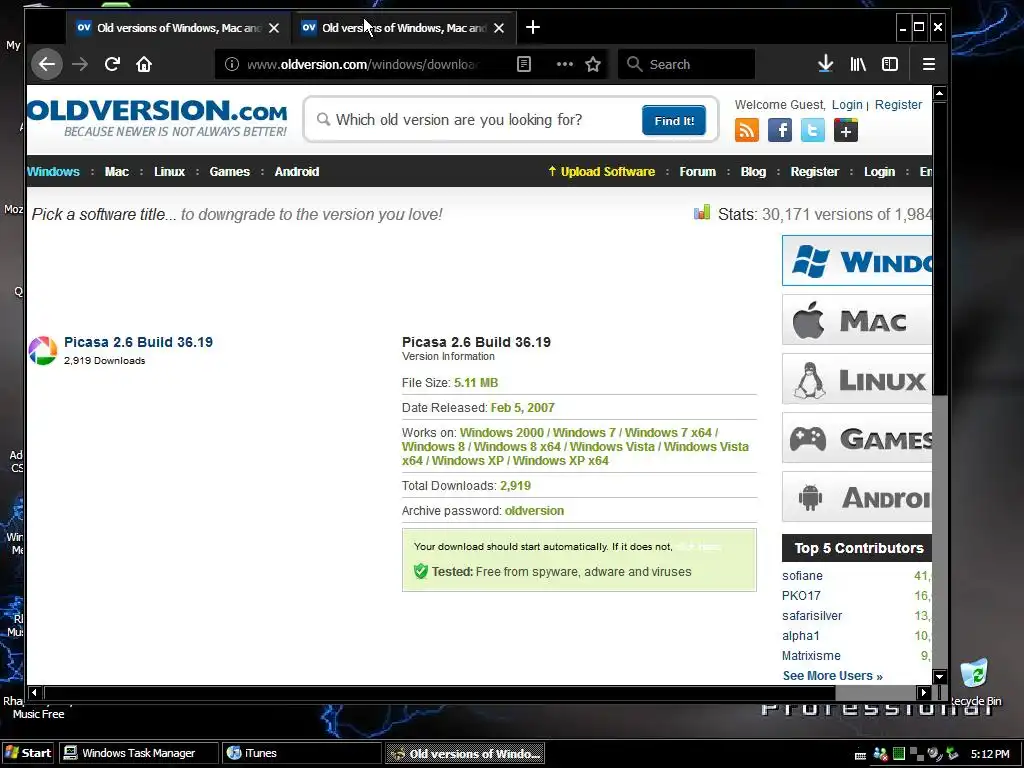Close the second Old versions tab
This screenshot has width=1024, height=768.
[499, 28]
